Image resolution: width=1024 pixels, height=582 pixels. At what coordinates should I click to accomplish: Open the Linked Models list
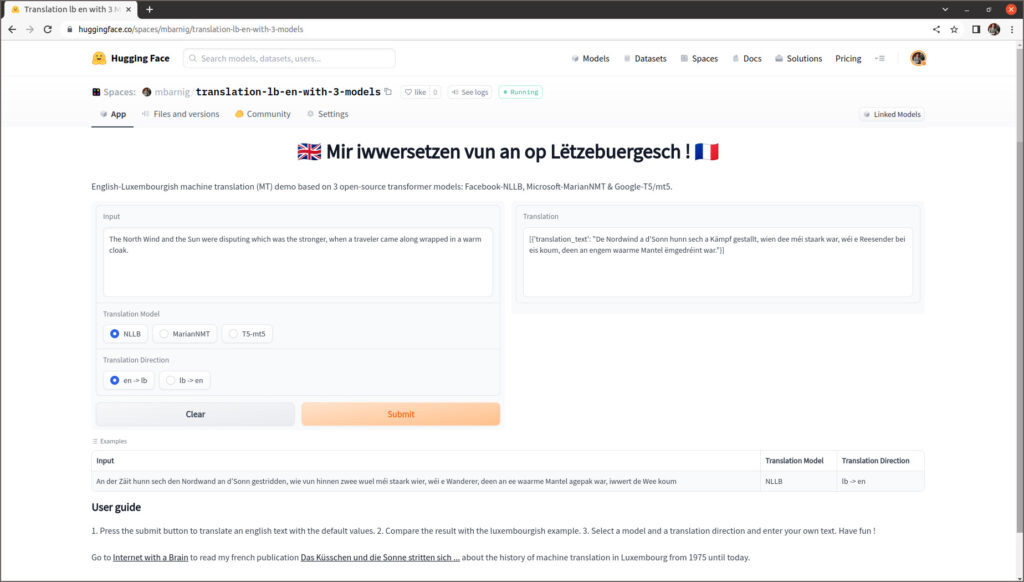[892, 114]
